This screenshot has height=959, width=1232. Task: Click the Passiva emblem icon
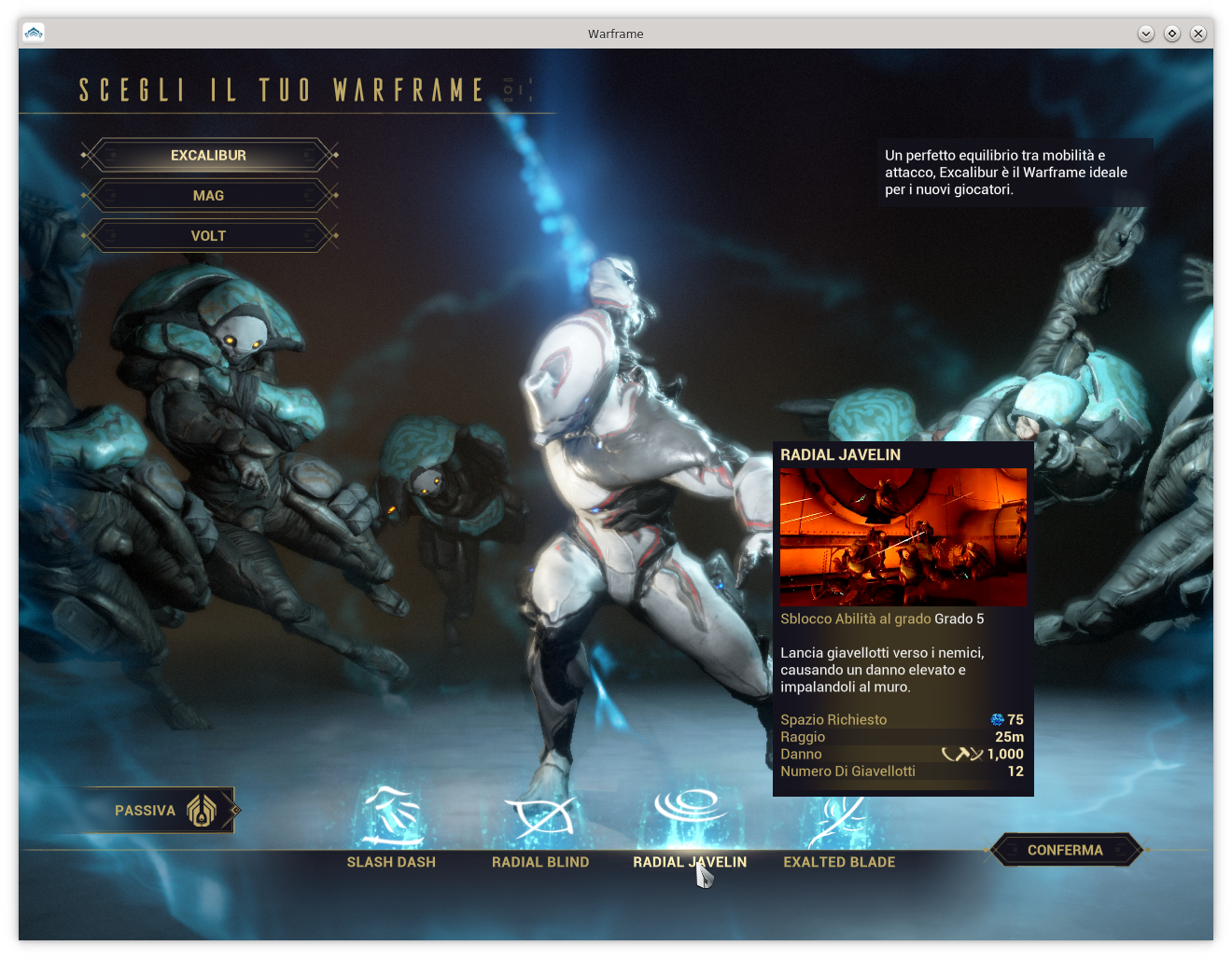click(x=202, y=811)
